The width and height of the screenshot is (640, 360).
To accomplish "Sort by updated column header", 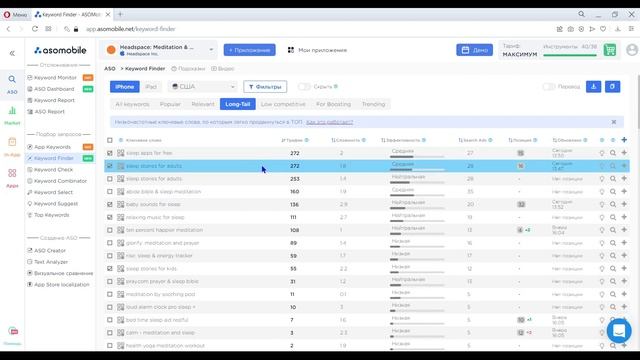I will coord(569,140).
